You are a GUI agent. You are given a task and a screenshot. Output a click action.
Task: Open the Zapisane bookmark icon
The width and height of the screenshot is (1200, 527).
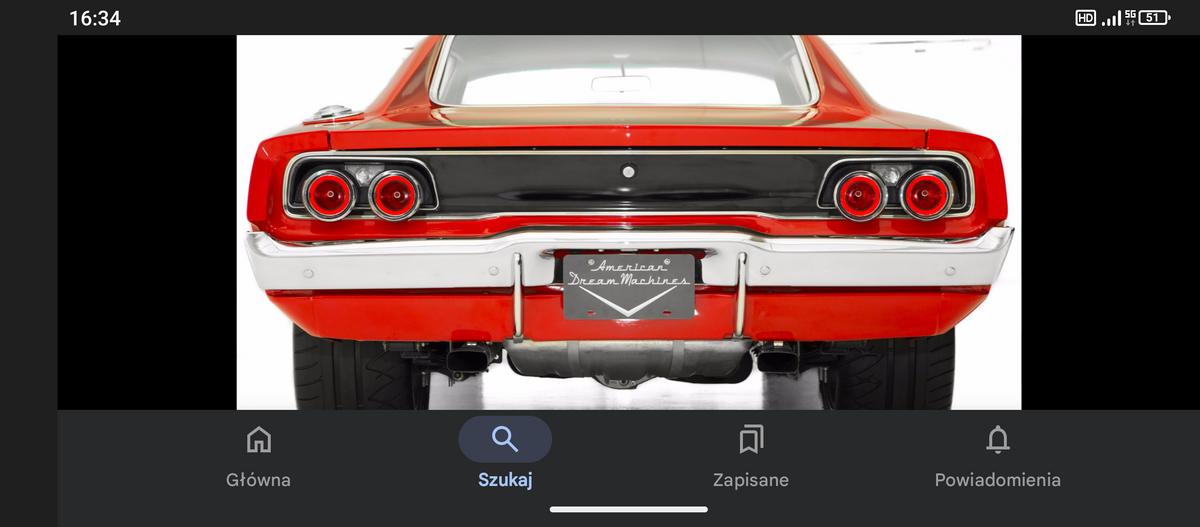(751, 439)
